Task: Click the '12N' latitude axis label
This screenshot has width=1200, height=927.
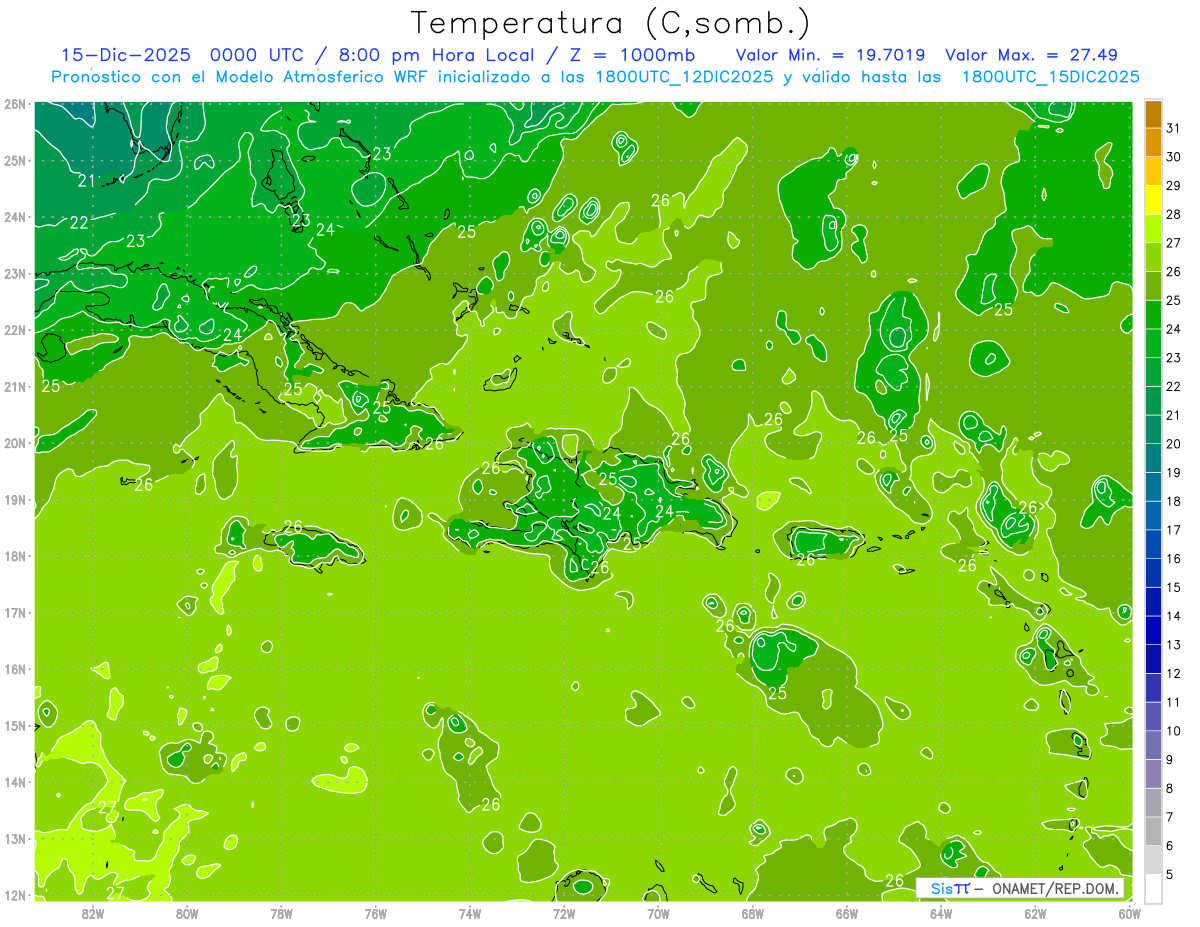Action: (x=15, y=895)
